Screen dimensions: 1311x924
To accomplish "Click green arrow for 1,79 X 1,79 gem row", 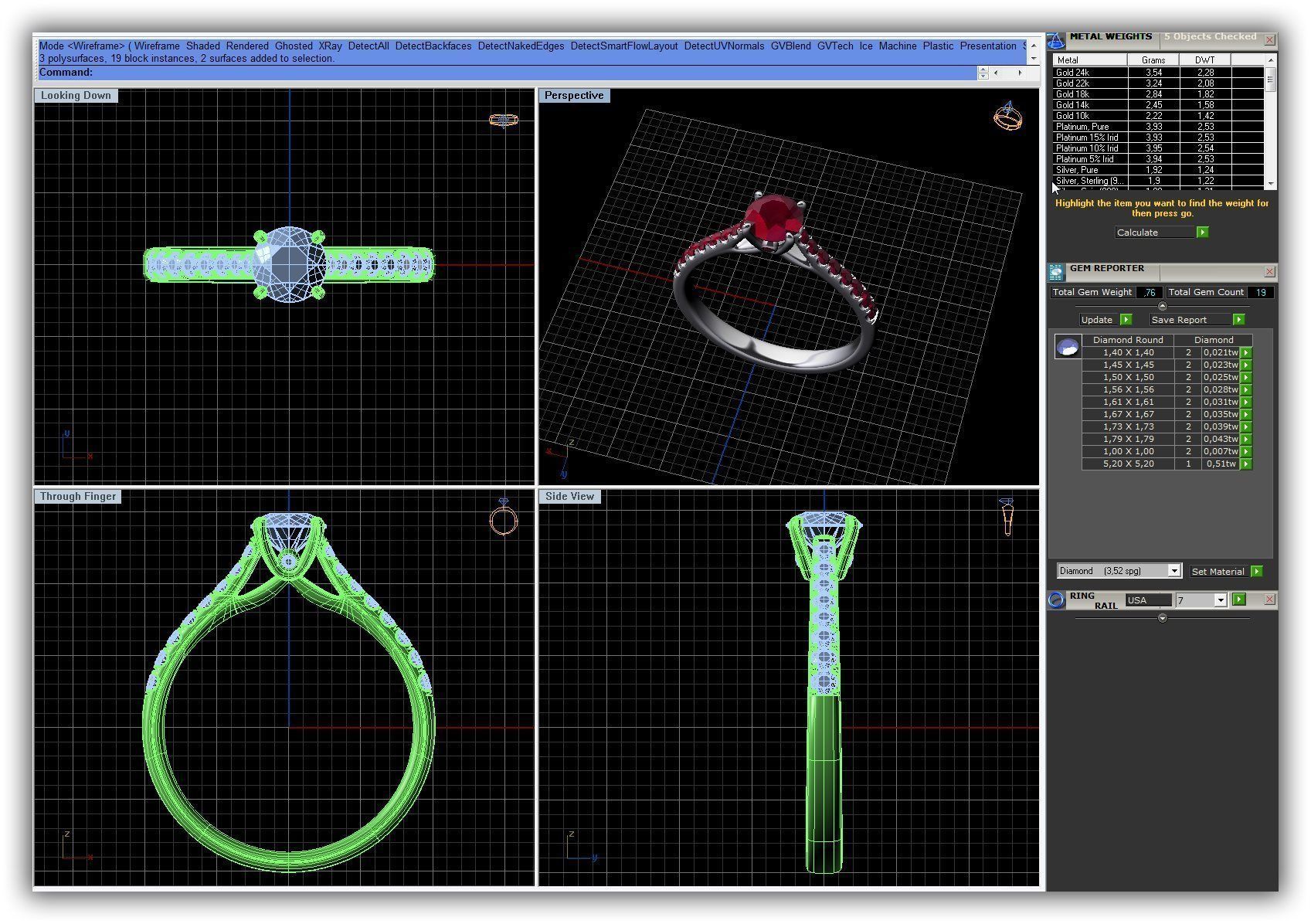I will [x=1246, y=439].
